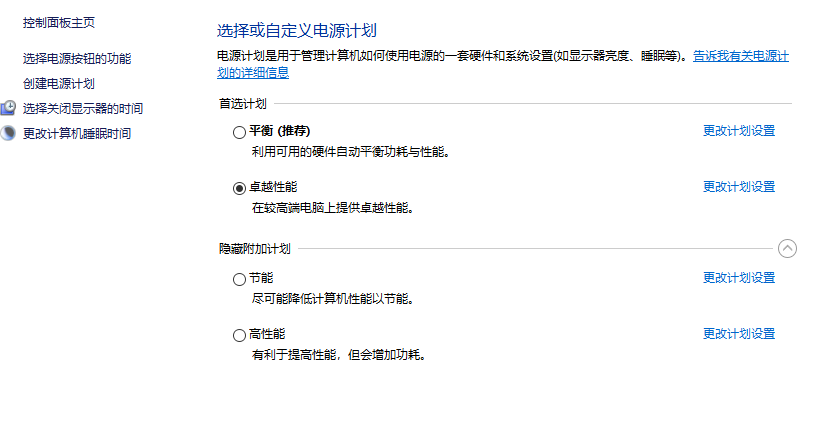Click 创建电源计划 in the sidebar
The width and height of the screenshot is (815, 428).
59,84
